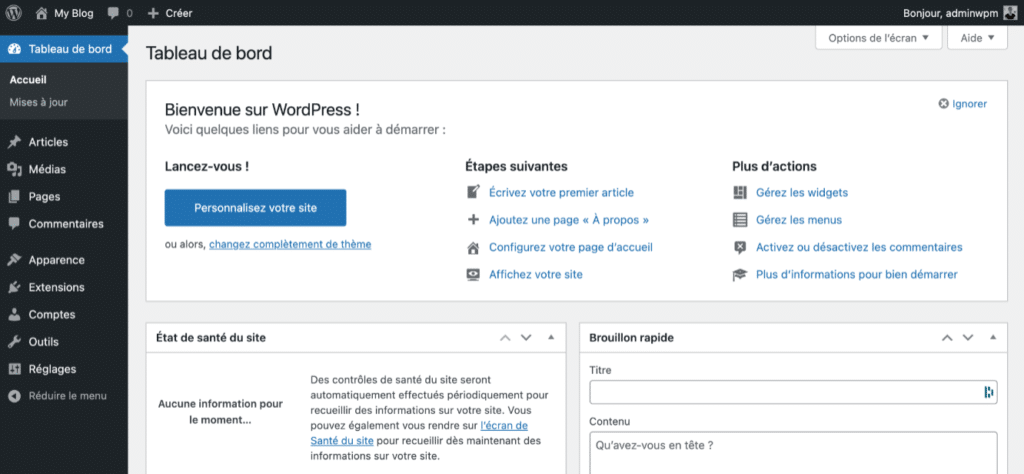Follow Écrivez votre premier article link

[x=562, y=193]
